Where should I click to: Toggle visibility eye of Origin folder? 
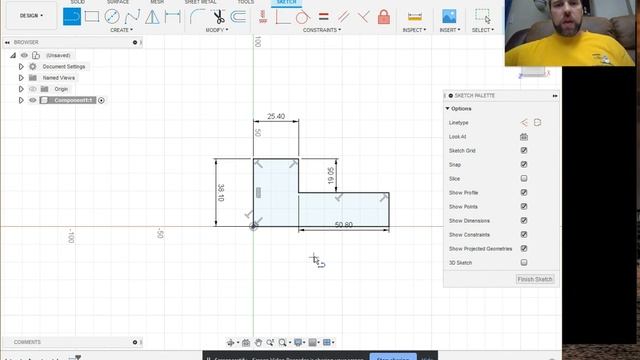pos(33,89)
